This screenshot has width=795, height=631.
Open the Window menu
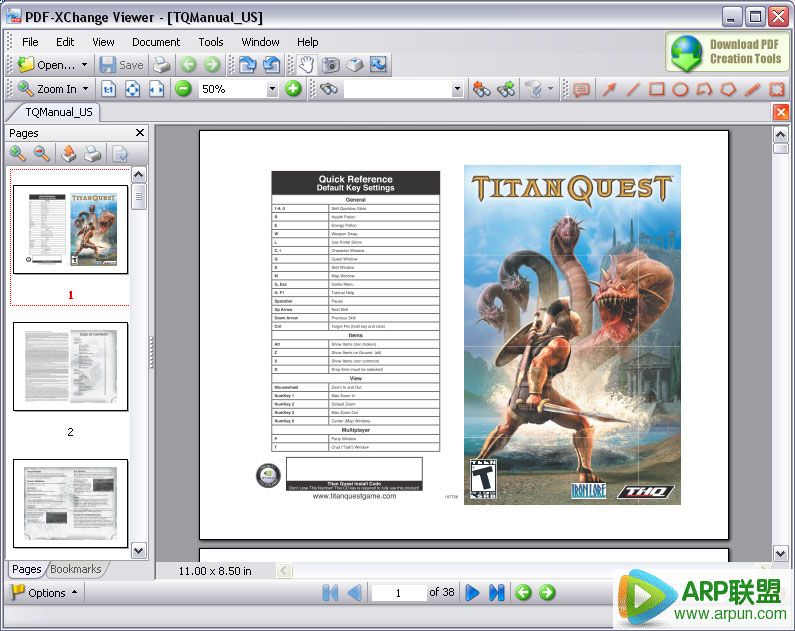[260, 42]
